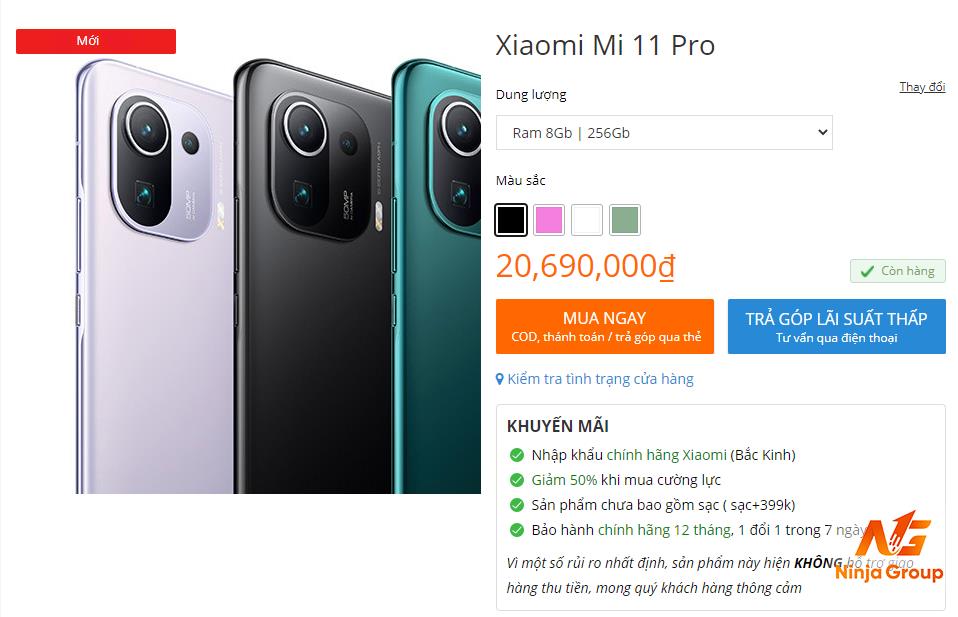Viewport: 958px width, 617px height.
Task: Click the MUA NGAY buy button
Action: (605, 326)
